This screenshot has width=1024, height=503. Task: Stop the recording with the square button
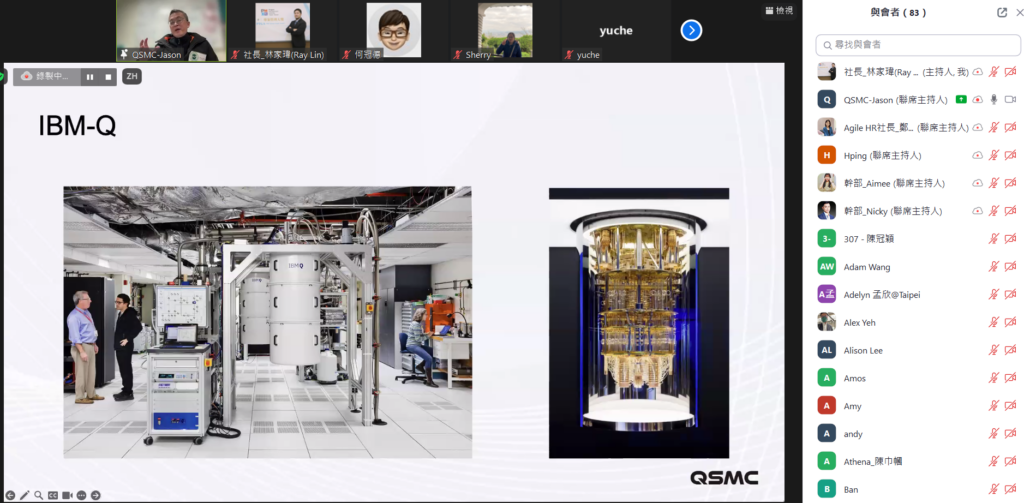(x=108, y=76)
